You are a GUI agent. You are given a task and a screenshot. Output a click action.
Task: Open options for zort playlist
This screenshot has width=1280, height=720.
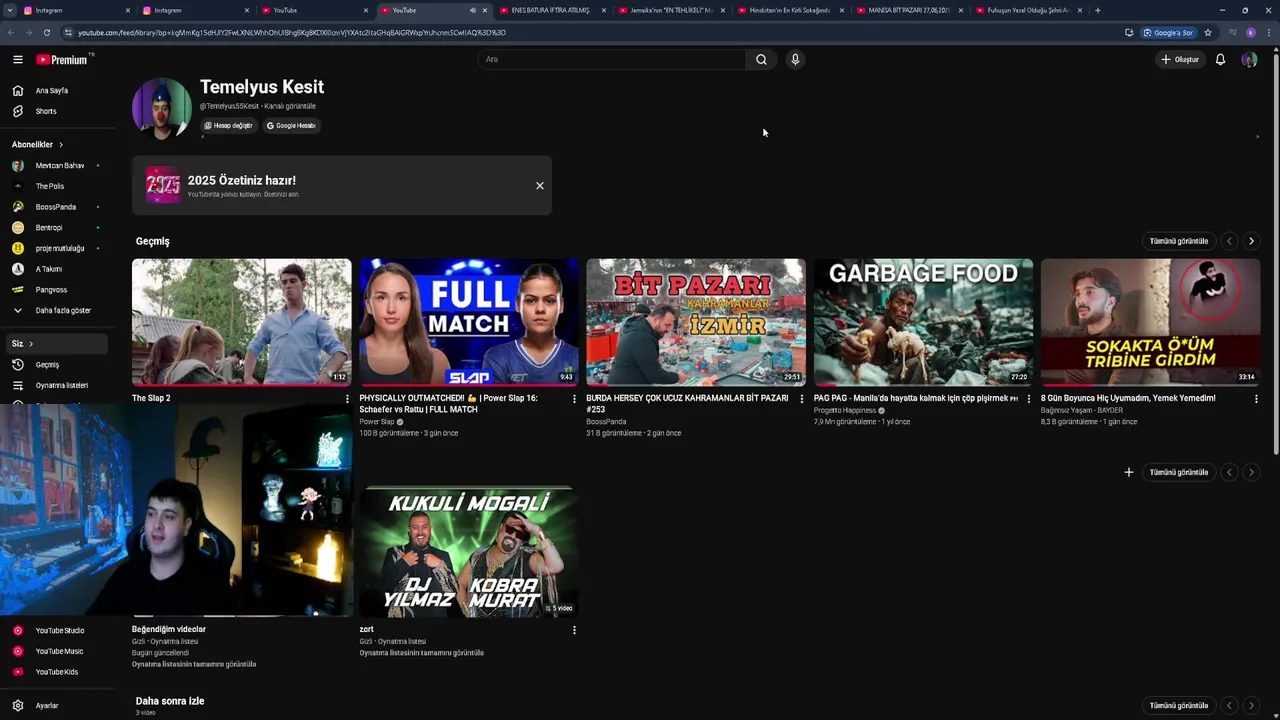(x=574, y=630)
